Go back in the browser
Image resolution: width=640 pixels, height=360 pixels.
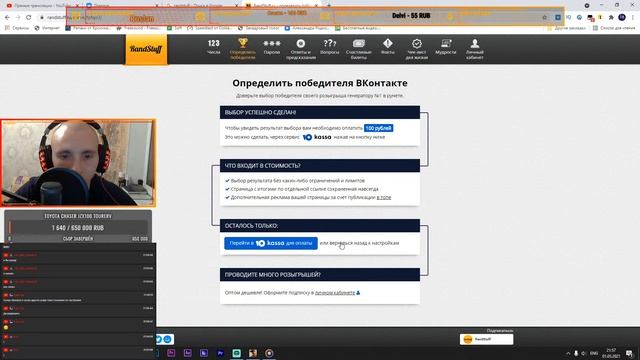click(7, 18)
